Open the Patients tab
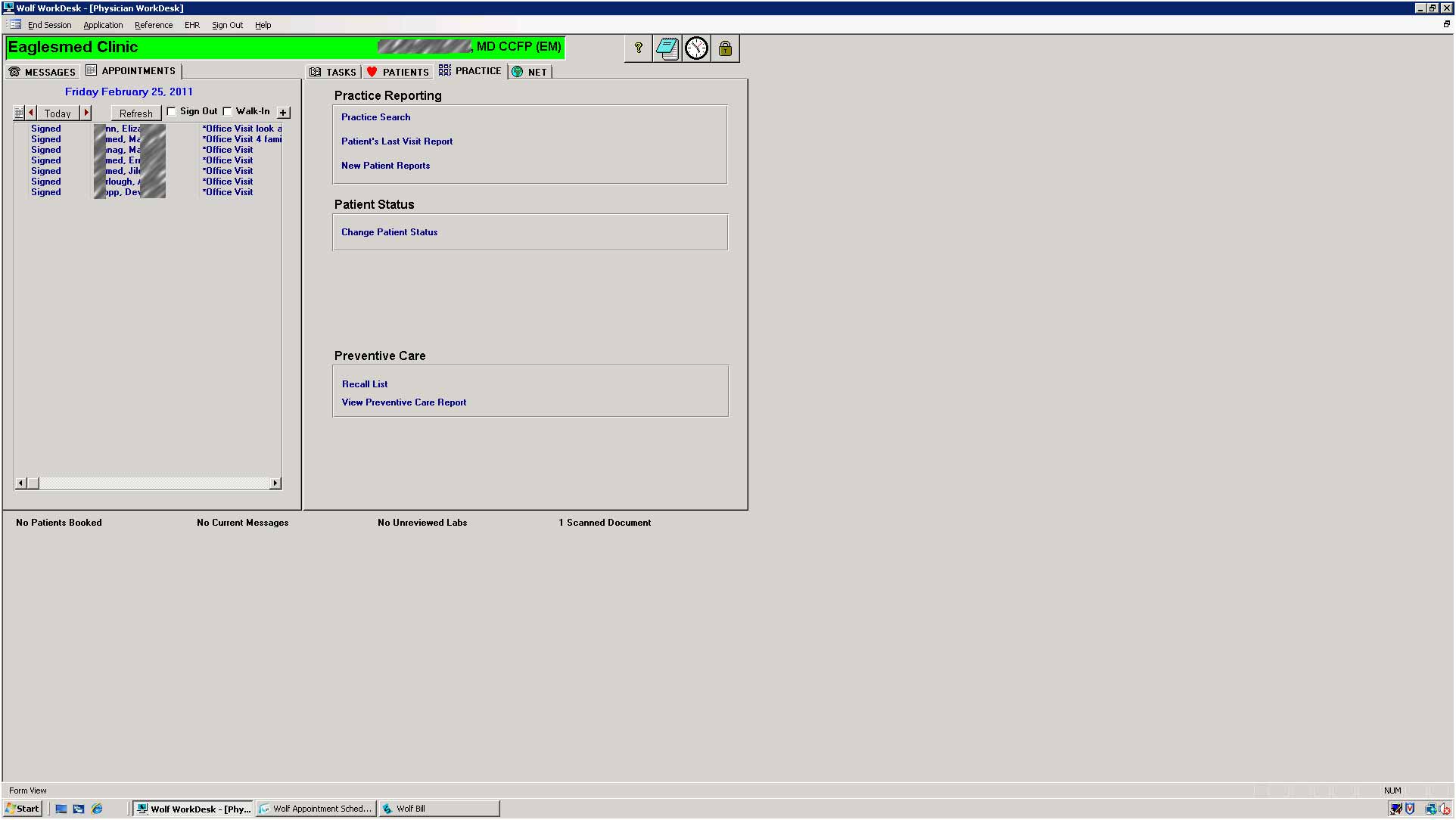This screenshot has height=820, width=1456. [x=398, y=72]
